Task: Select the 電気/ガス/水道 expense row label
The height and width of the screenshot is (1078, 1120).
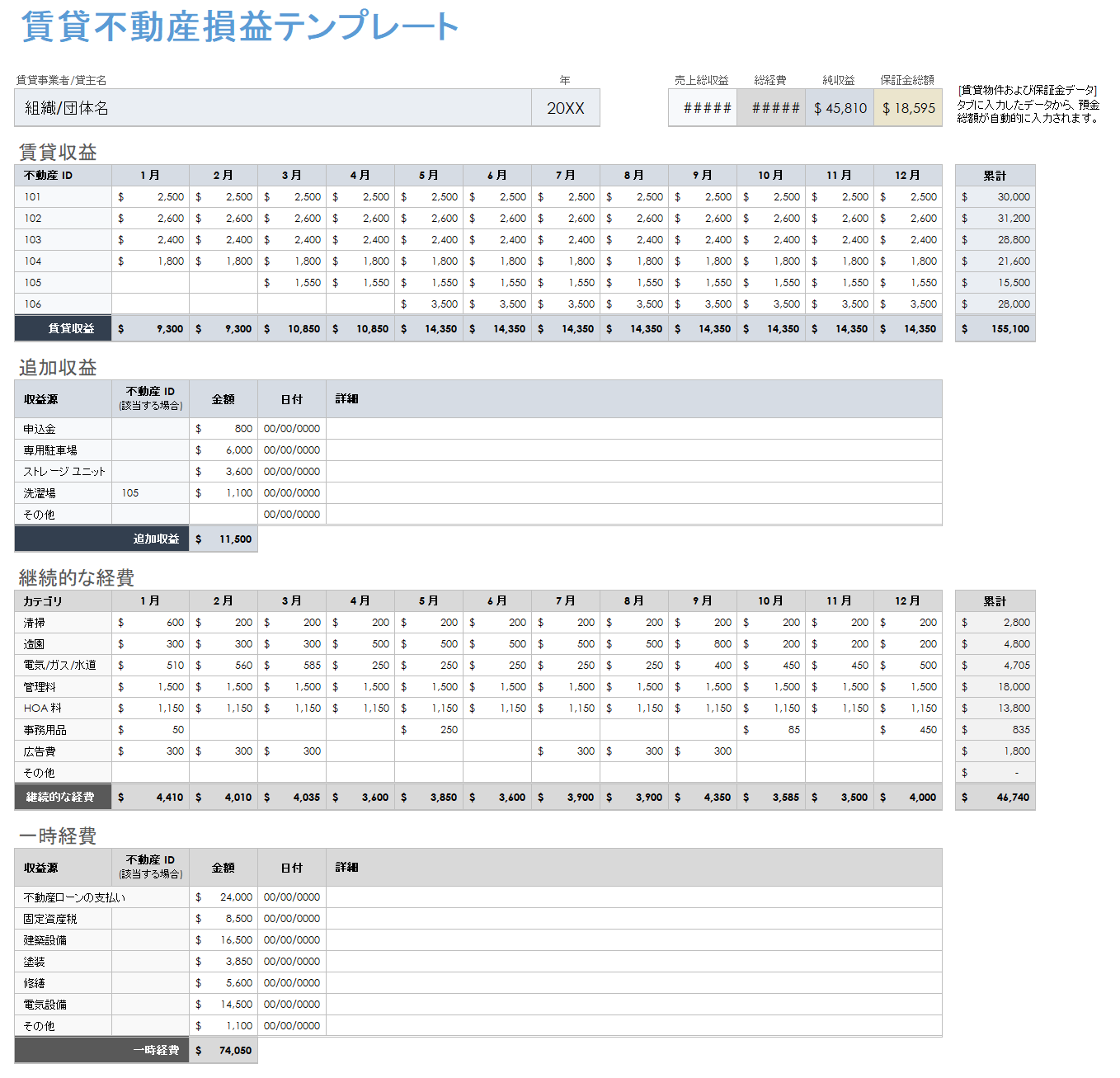Action: [64, 666]
